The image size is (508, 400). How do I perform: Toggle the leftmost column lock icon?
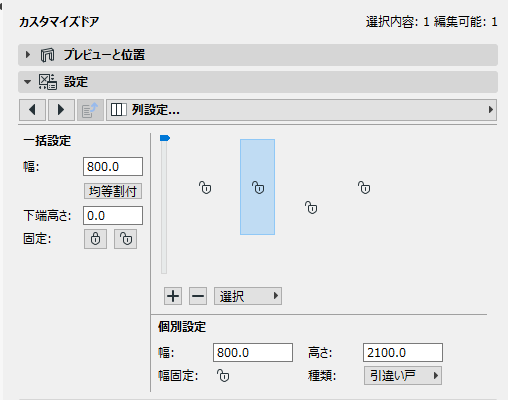(205, 188)
